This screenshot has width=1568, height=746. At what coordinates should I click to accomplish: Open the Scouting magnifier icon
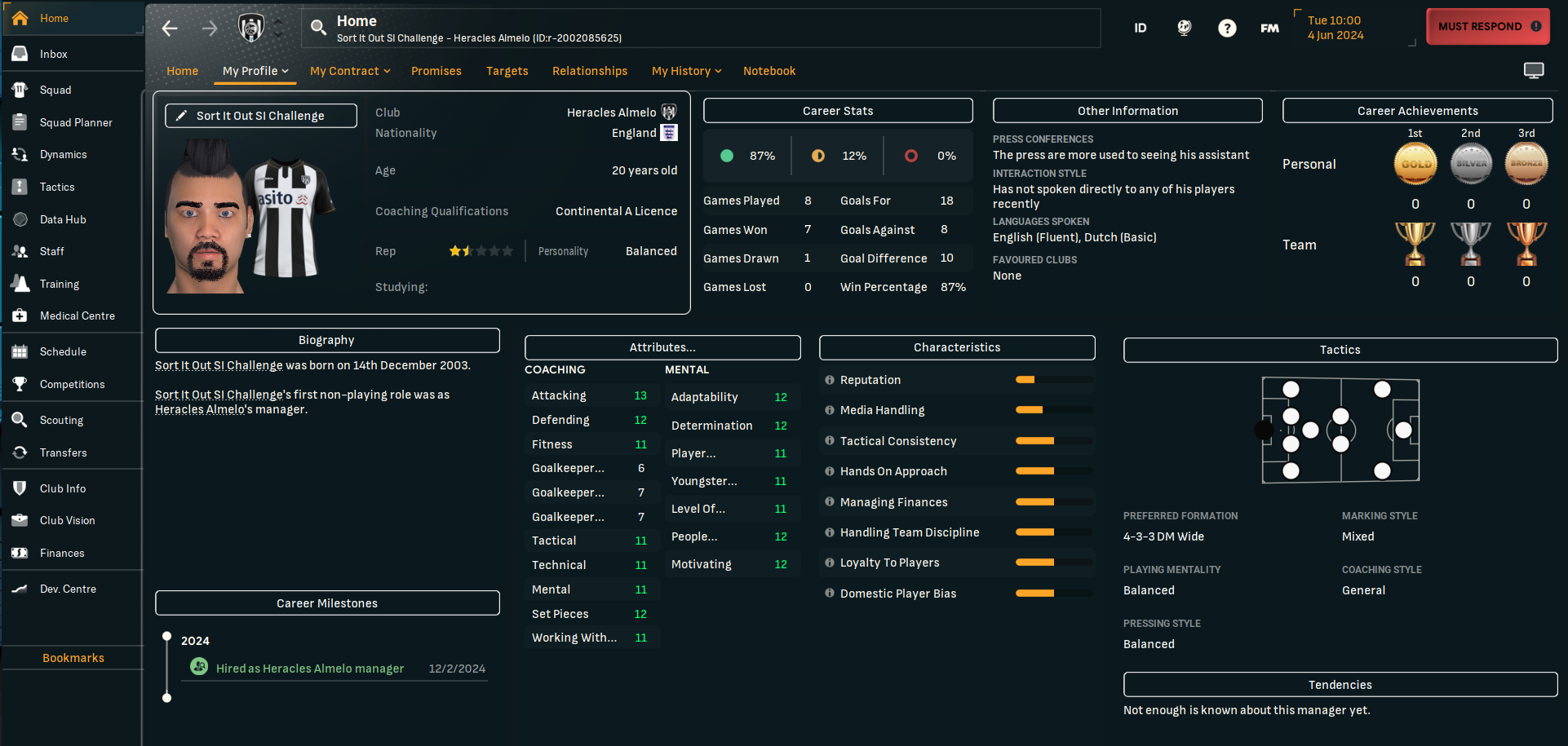20,420
